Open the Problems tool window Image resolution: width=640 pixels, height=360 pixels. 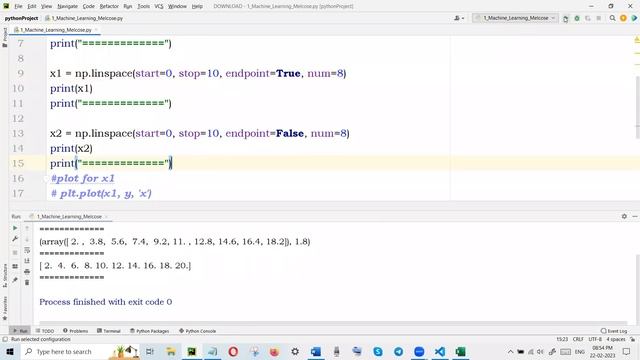pyautogui.click(x=76, y=331)
